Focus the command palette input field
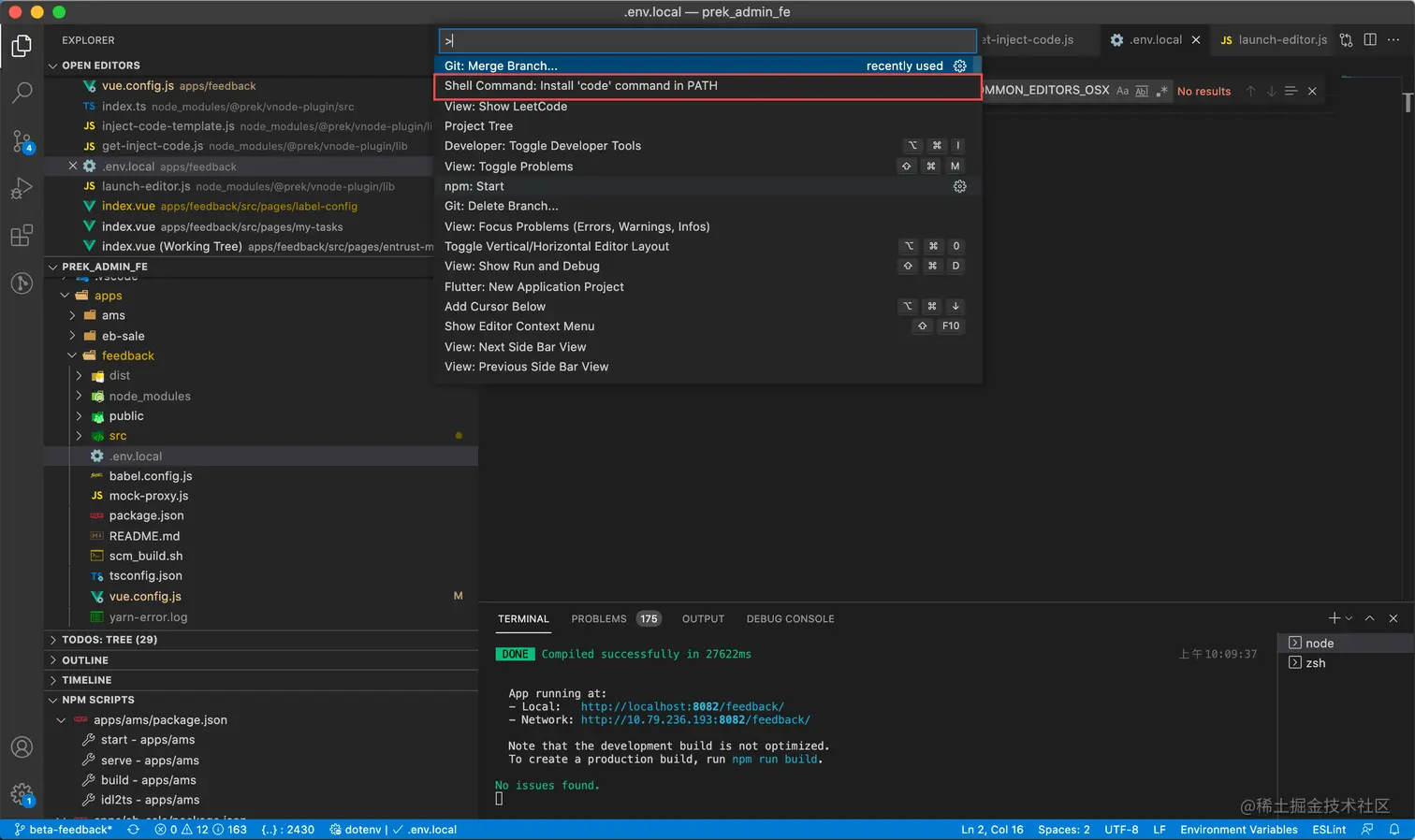 click(x=707, y=41)
